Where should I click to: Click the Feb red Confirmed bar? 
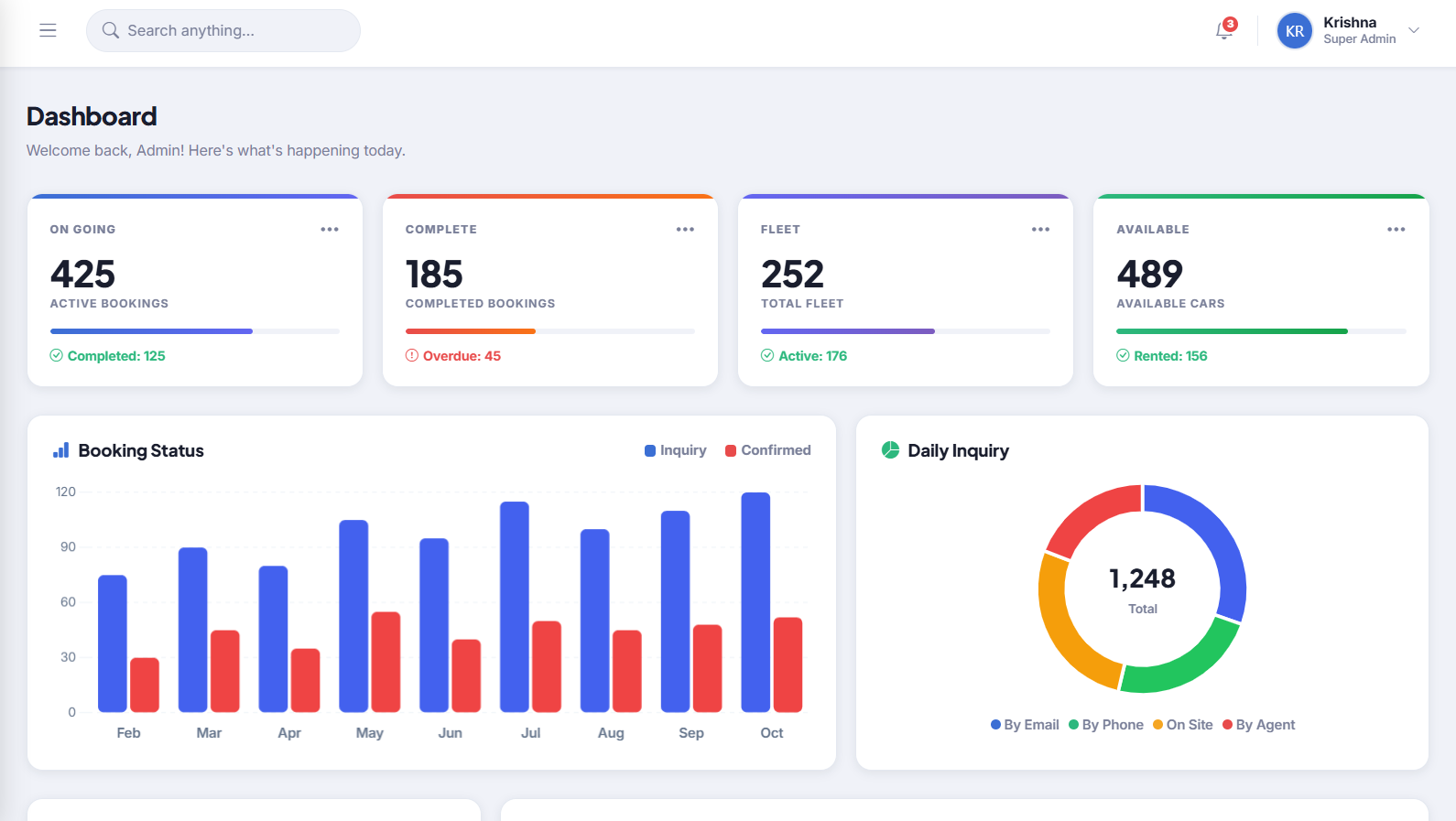pyautogui.click(x=145, y=685)
